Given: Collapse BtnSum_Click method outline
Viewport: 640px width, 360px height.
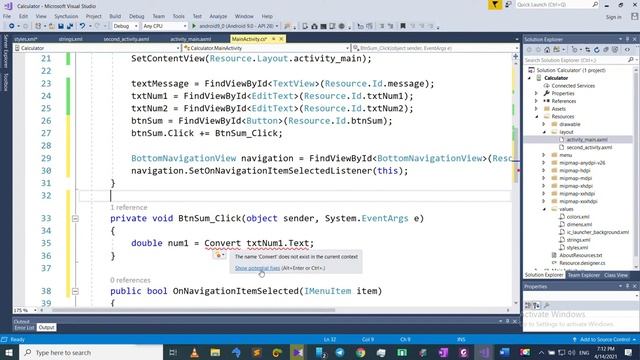Looking at the screenshot, I should 75,219.
